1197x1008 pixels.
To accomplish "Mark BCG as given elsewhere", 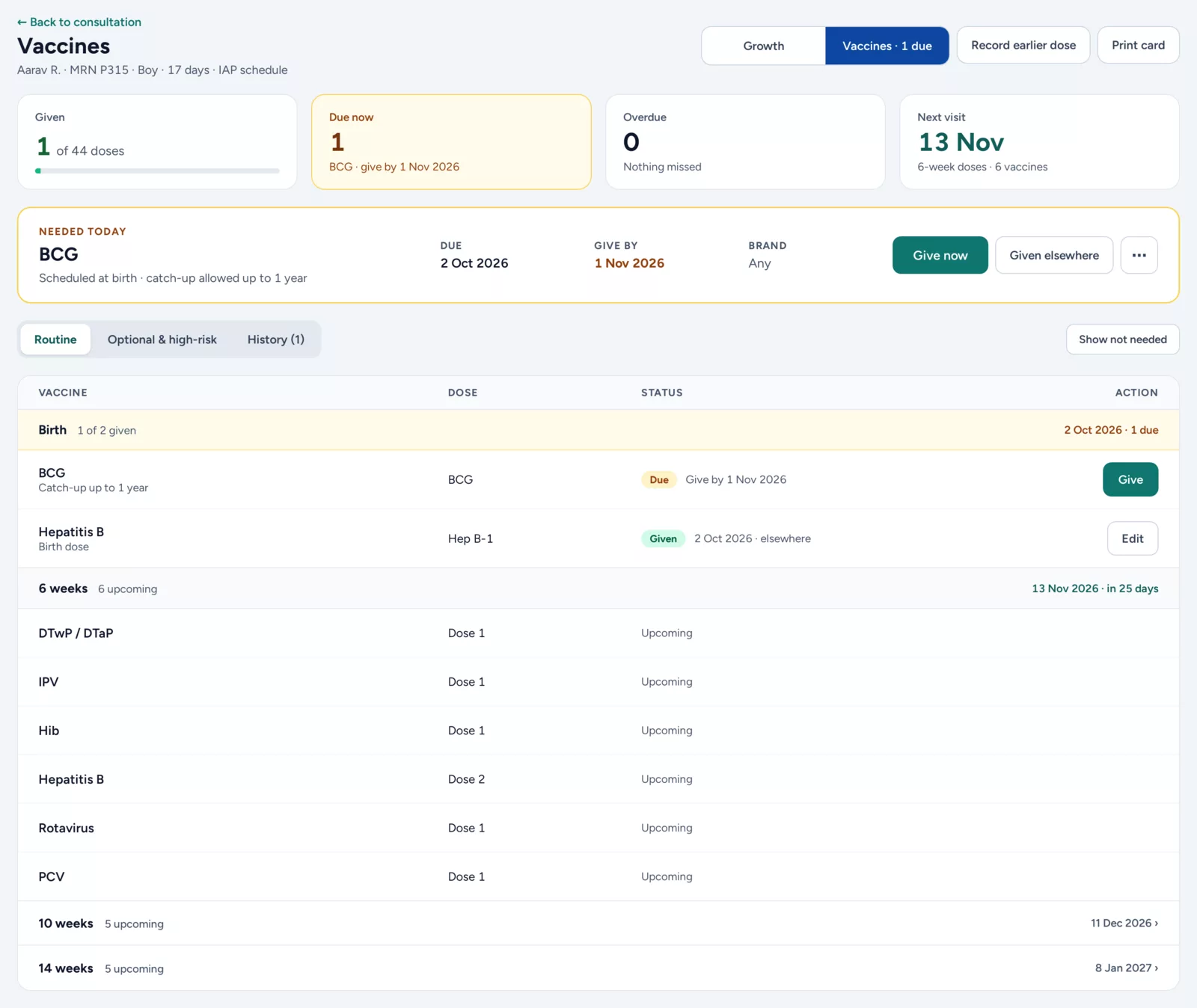I will (x=1053, y=255).
